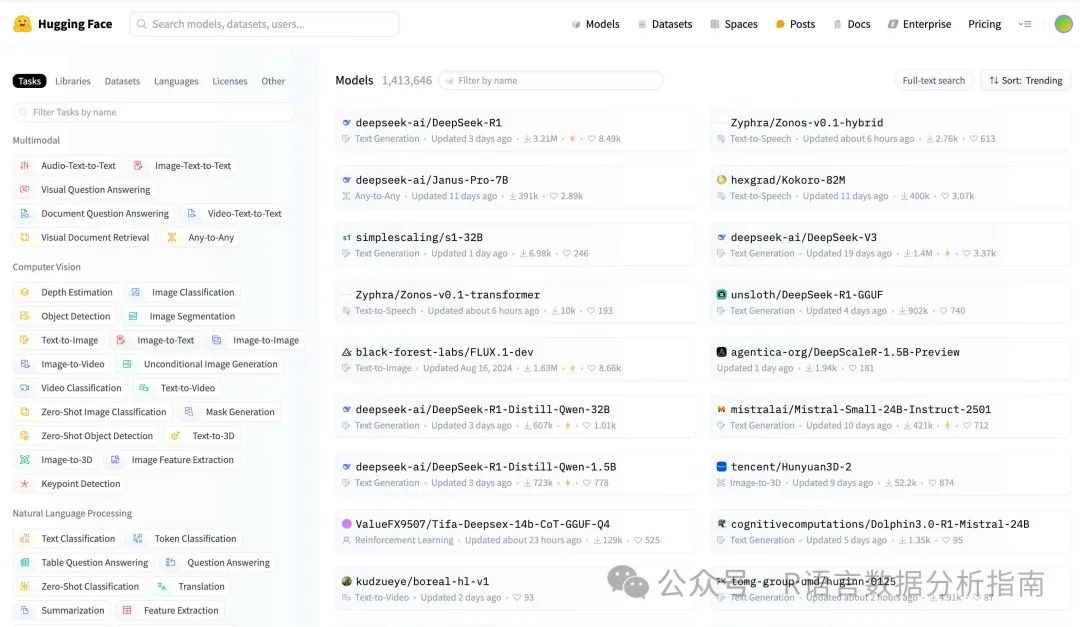
Task: Filter by Zero-Shot Image Classification task
Action: (92, 412)
